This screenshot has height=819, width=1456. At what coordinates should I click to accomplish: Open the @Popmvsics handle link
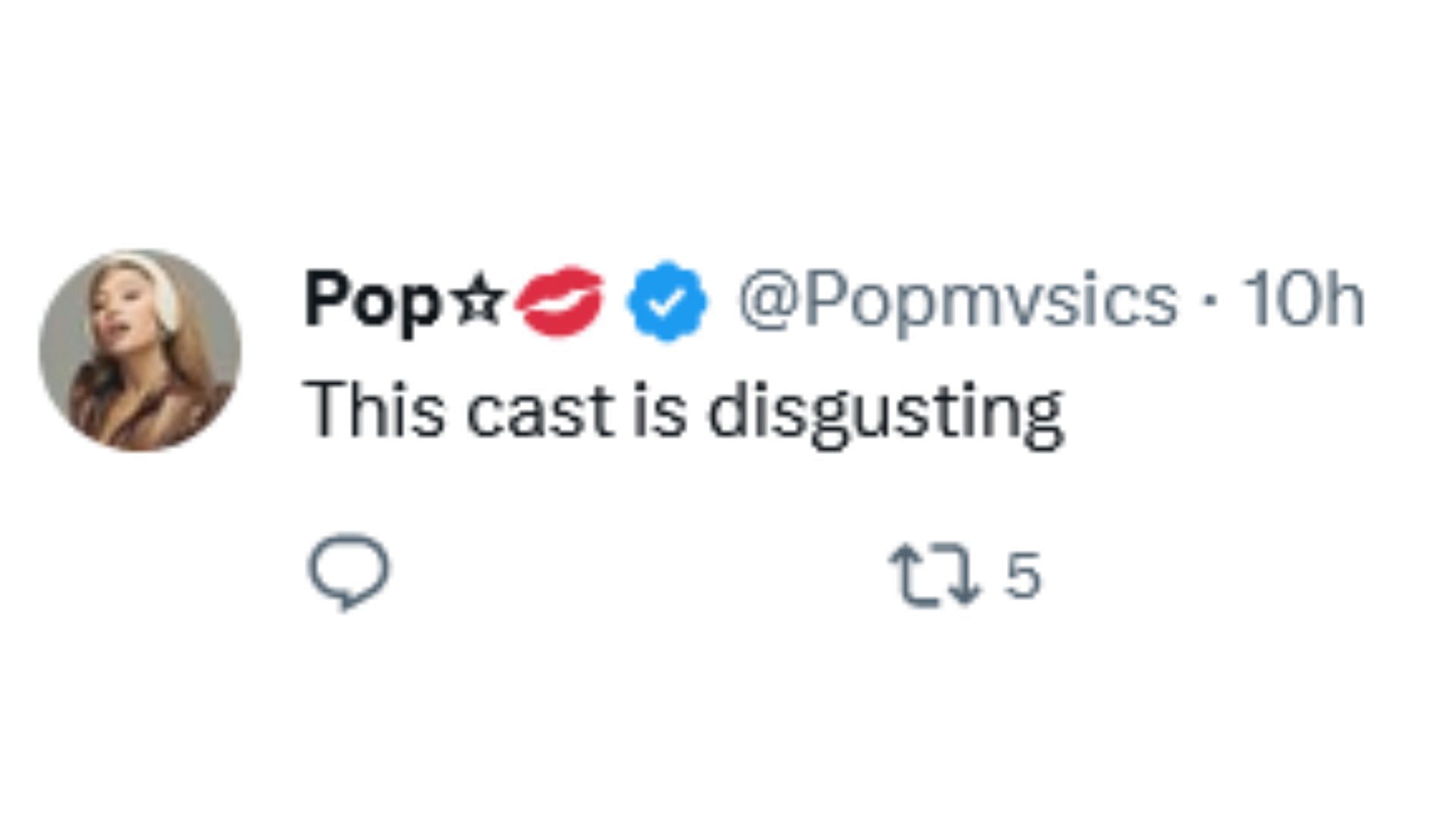click(x=958, y=300)
